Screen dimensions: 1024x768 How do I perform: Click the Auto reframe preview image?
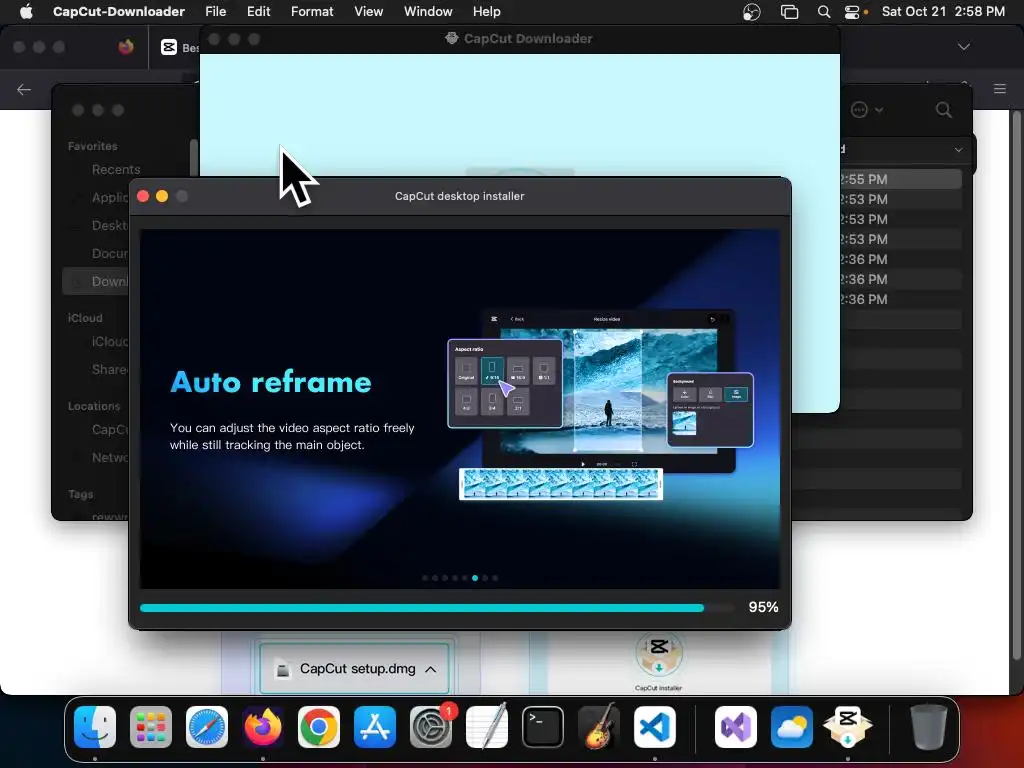click(x=601, y=404)
